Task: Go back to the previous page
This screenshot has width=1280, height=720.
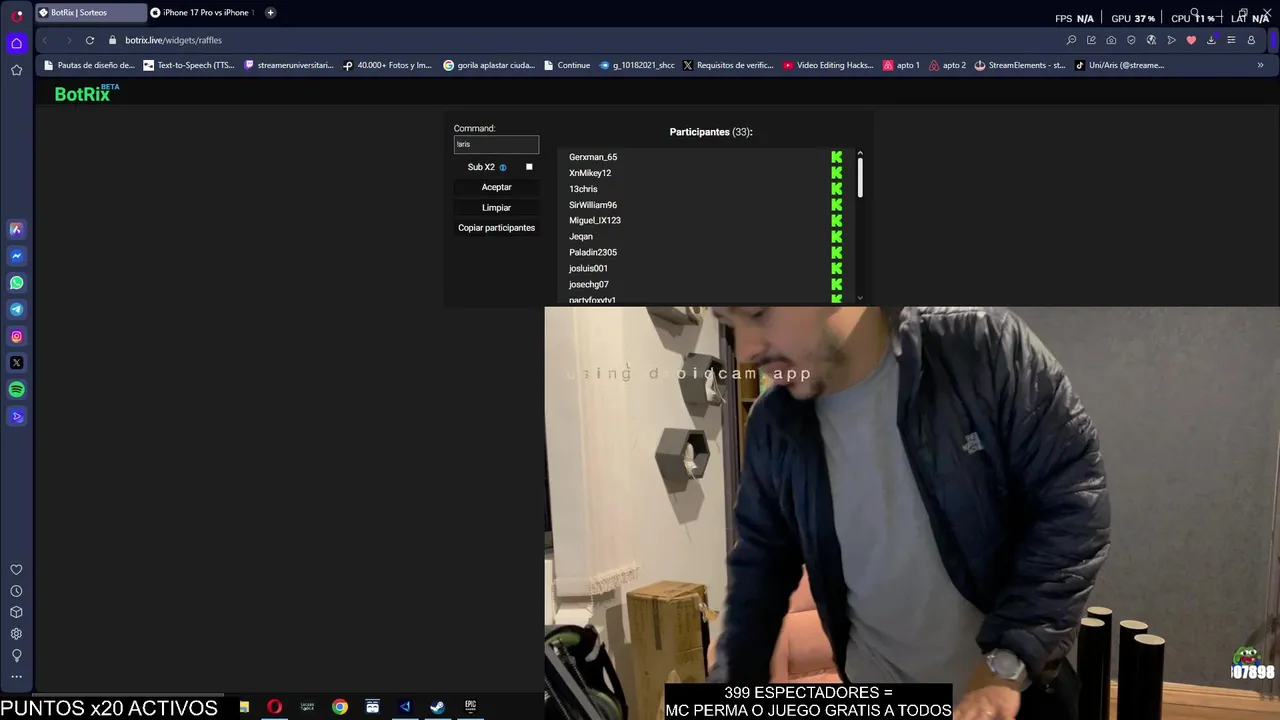Action: point(45,40)
